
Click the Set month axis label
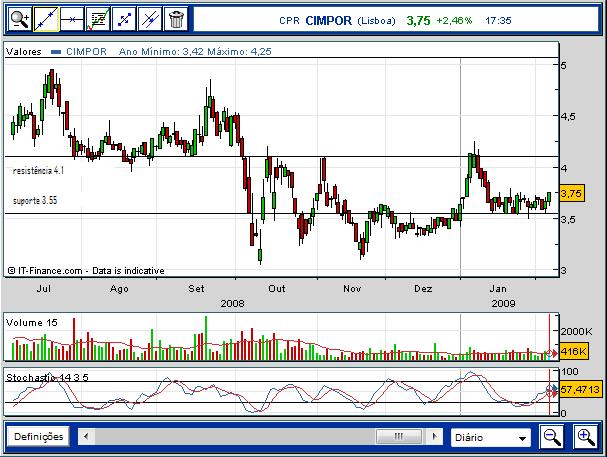196,289
